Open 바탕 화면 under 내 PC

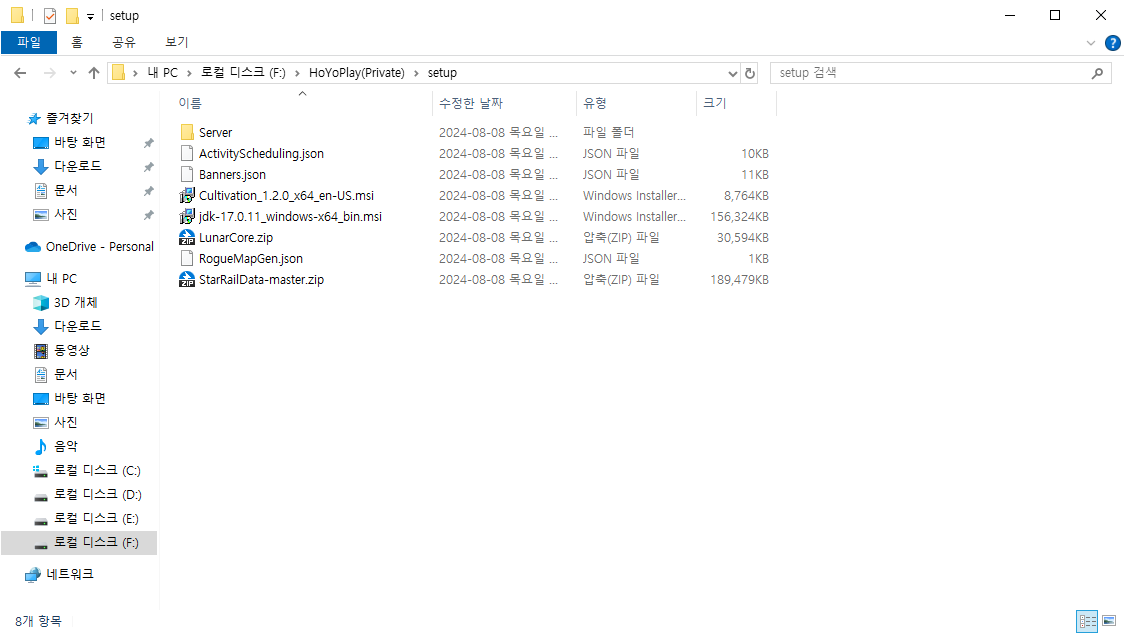[70, 398]
